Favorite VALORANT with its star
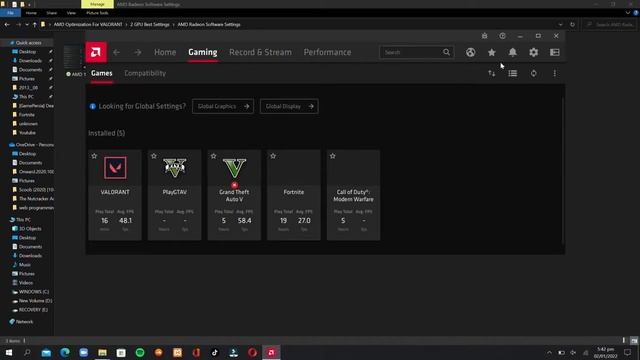Image resolution: width=640 pixels, height=360 pixels. 94,156
